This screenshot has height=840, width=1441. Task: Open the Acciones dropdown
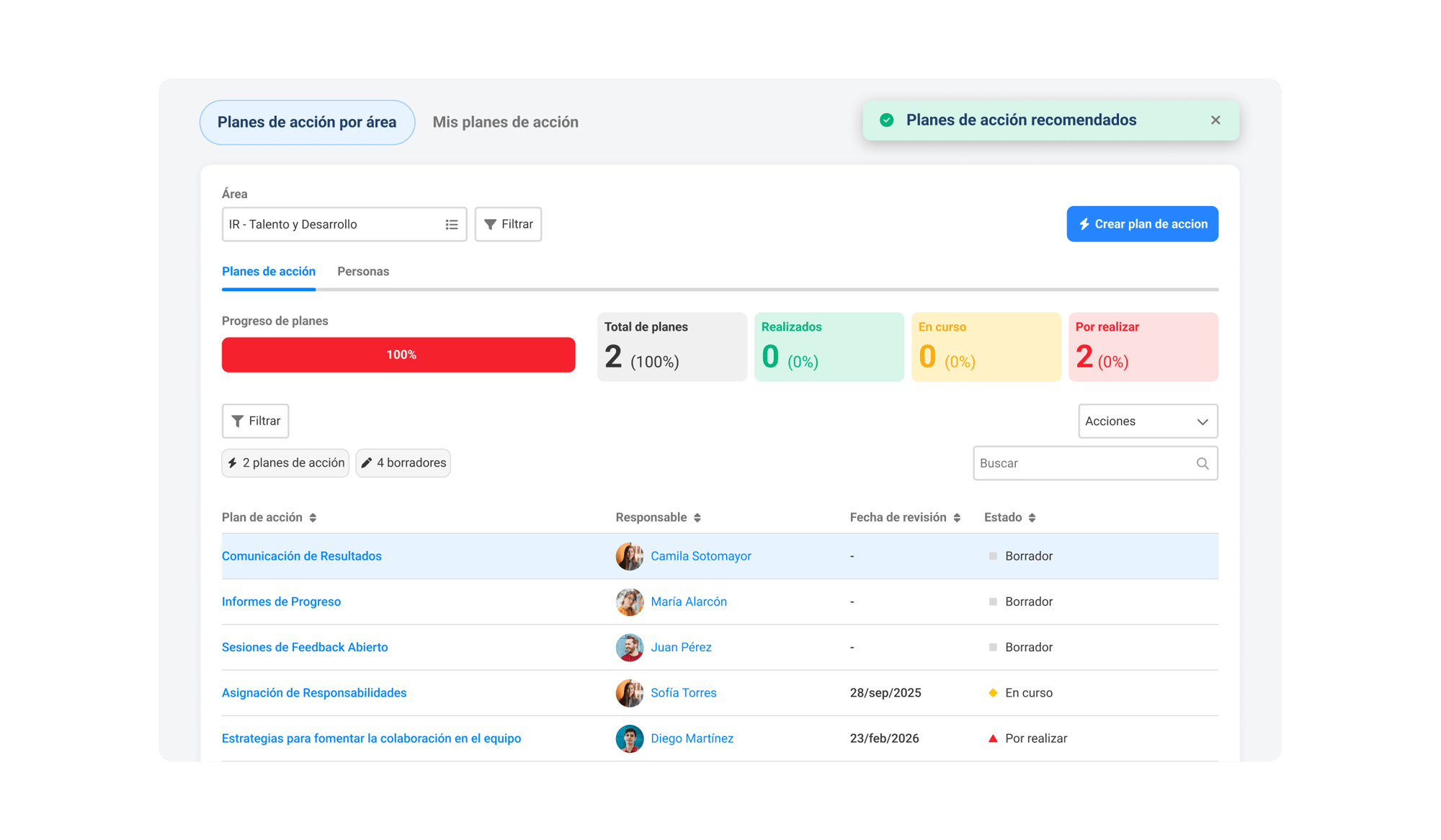coord(1147,421)
